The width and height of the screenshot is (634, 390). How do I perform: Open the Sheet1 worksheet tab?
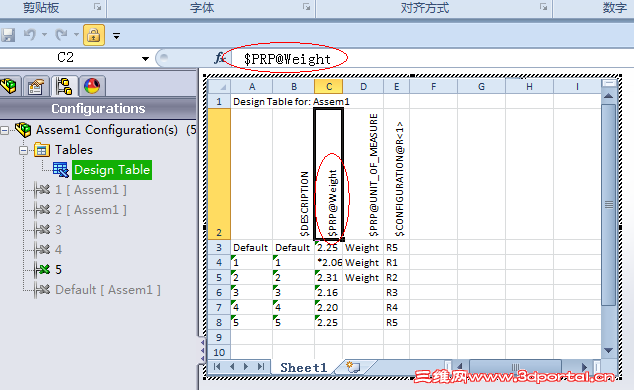click(x=304, y=367)
